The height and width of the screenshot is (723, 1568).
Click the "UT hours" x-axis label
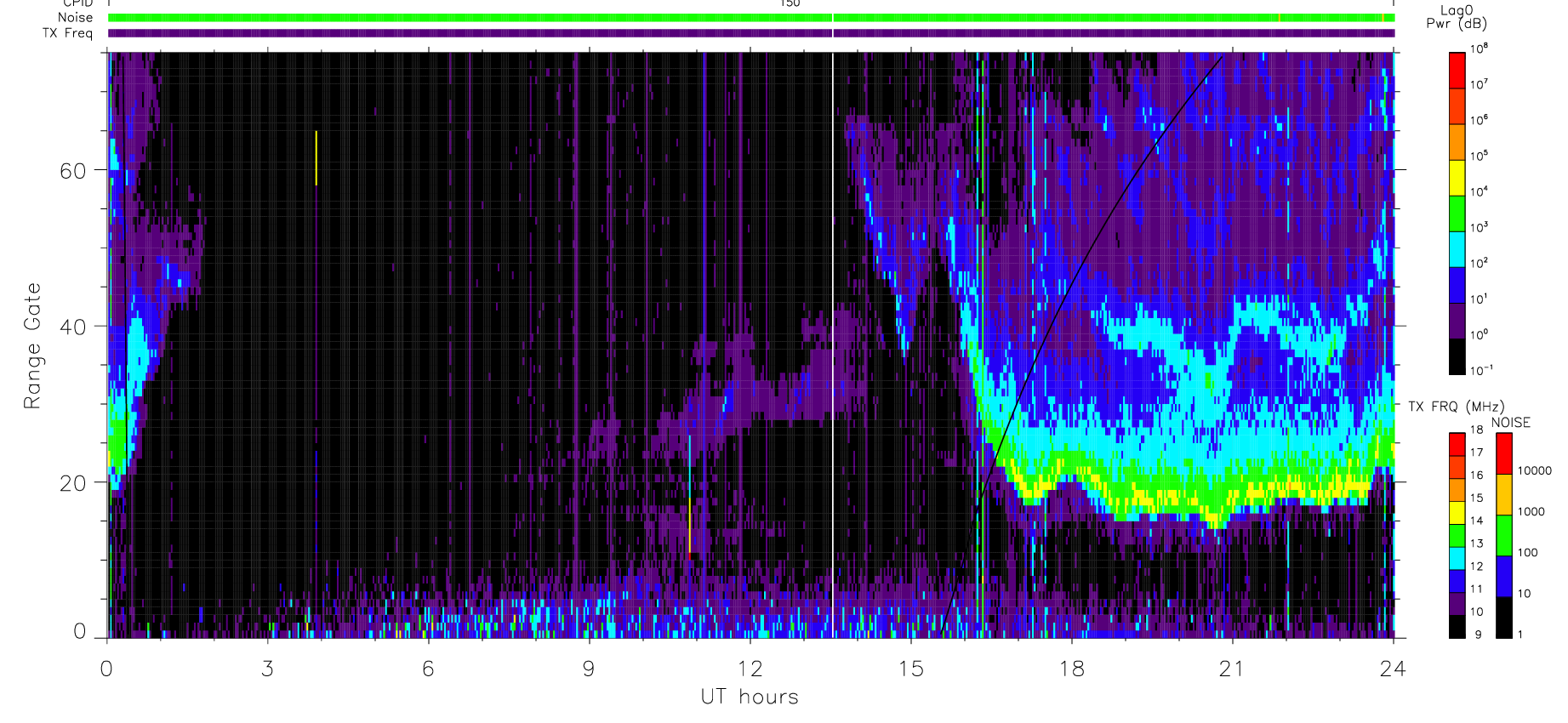[750, 697]
